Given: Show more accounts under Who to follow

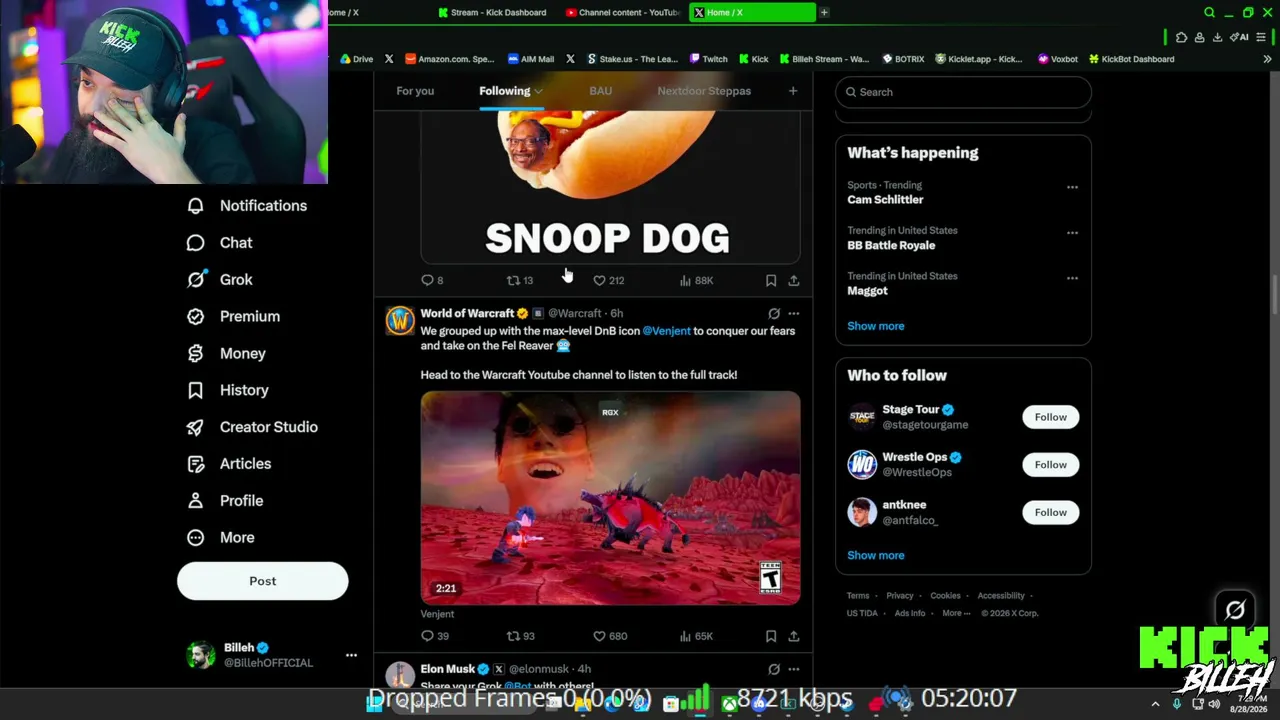Looking at the screenshot, I should coord(876,555).
